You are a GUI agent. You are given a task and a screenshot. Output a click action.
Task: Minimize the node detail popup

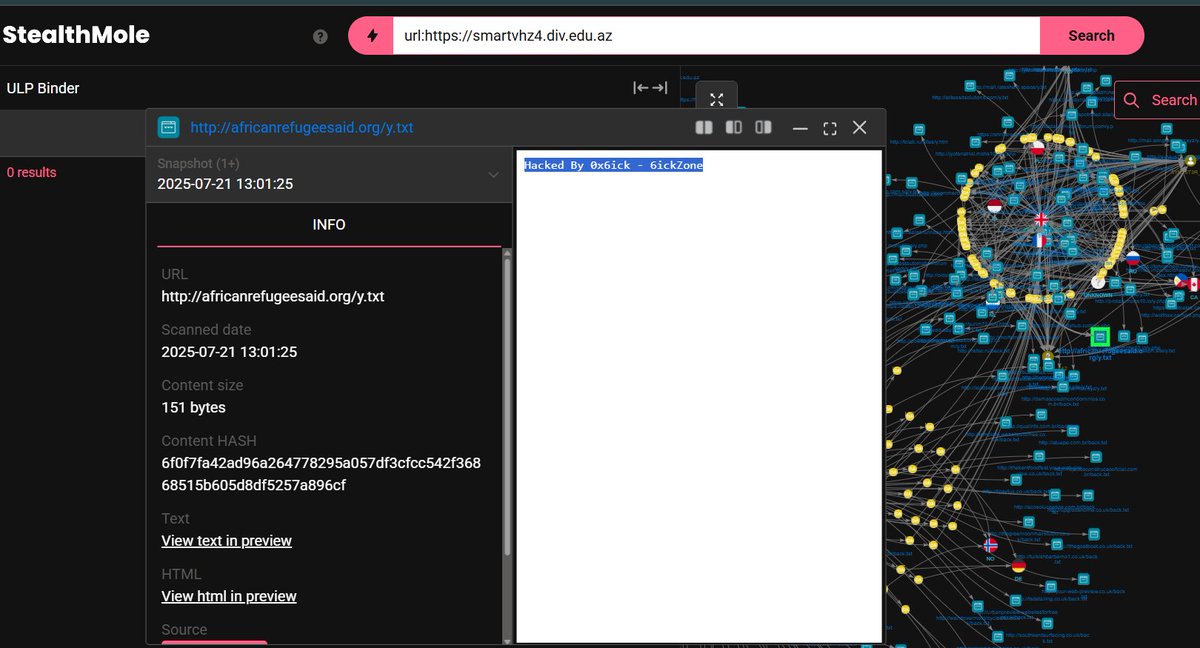(800, 128)
